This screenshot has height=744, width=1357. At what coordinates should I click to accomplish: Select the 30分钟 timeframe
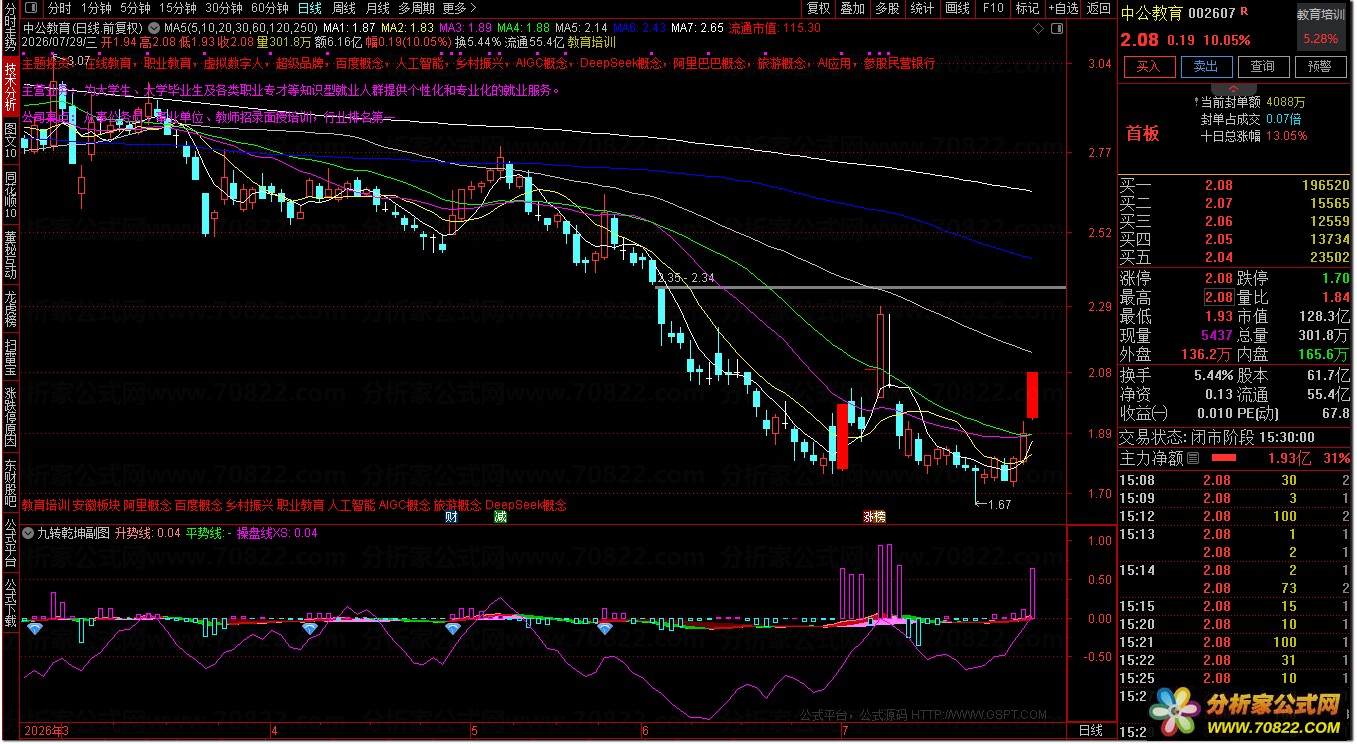tap(223, 8)
